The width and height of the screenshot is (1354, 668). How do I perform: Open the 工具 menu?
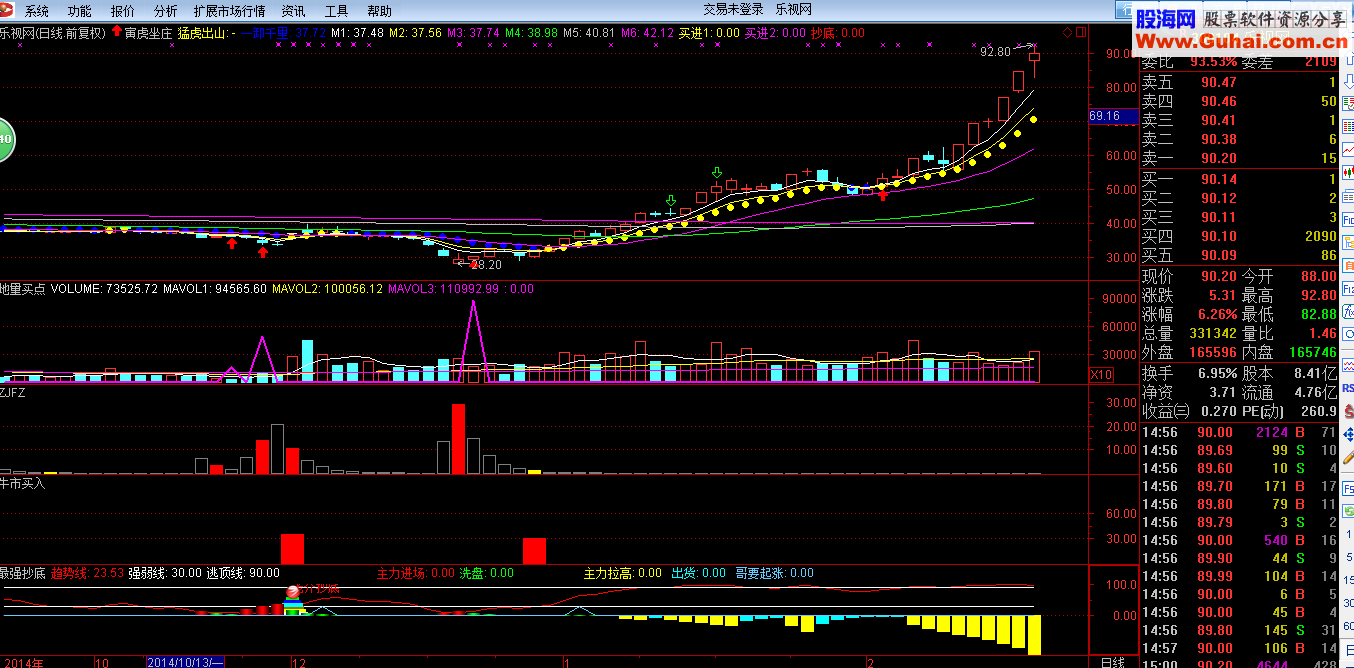point(337,11)
